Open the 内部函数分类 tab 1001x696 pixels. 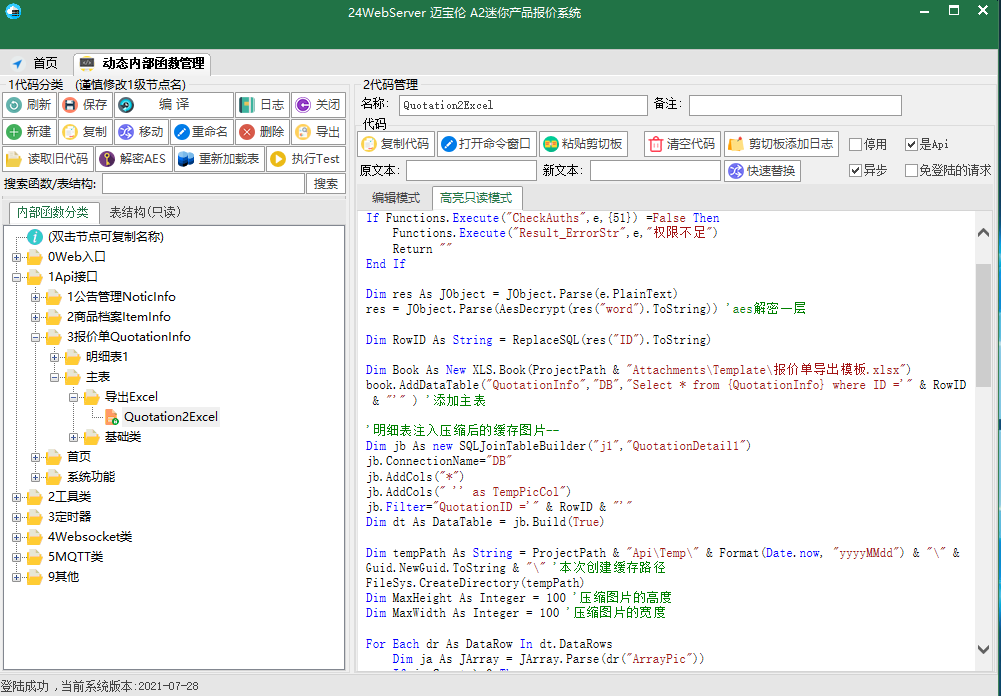(x=54, y=212)
